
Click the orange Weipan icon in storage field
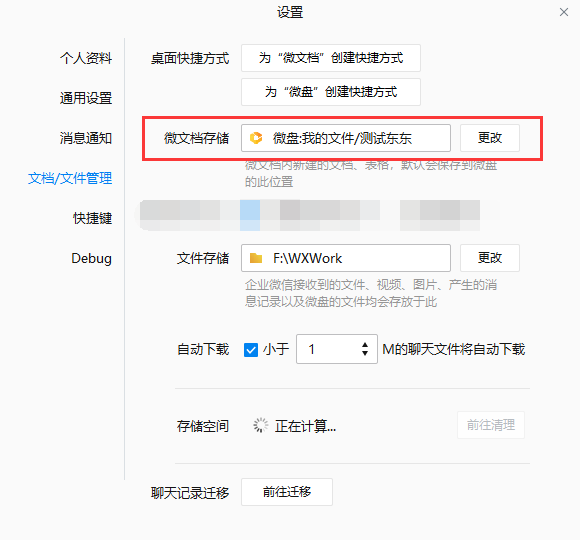(x=256, y=138)
